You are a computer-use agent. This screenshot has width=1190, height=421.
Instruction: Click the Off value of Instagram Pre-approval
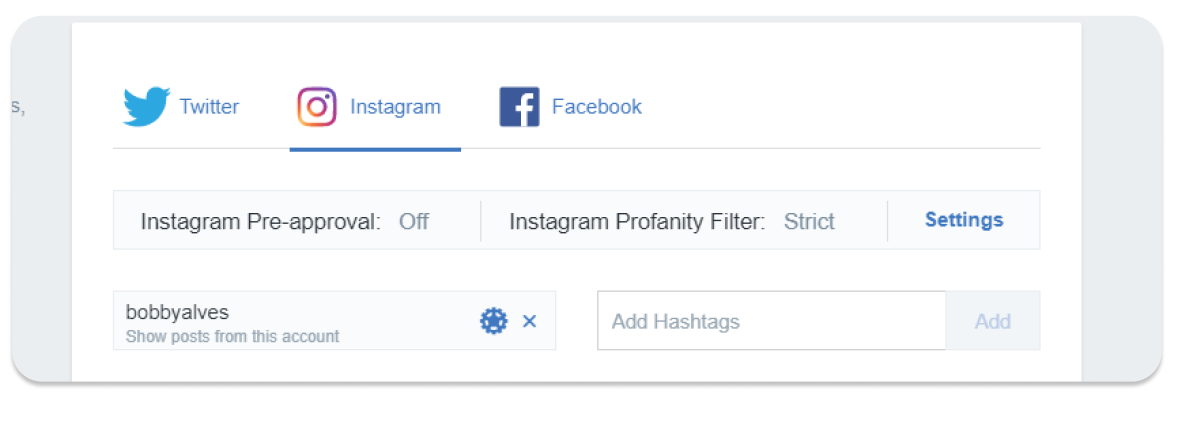pos(414,221)
